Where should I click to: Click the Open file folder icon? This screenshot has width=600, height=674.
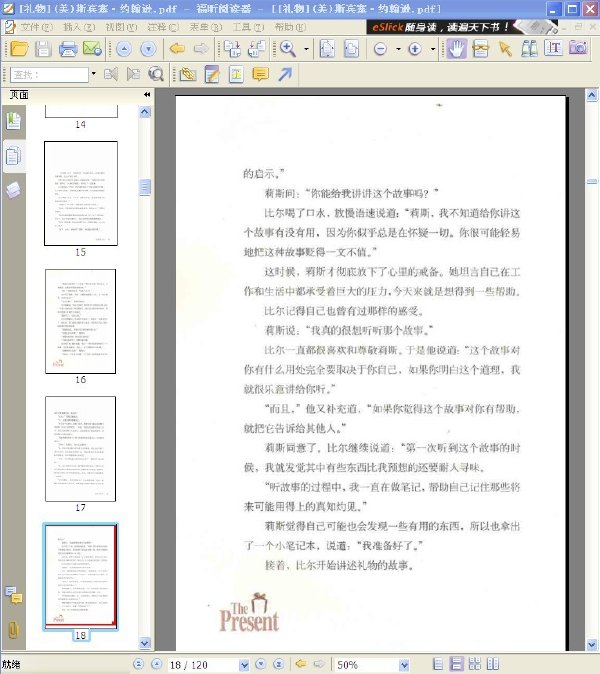point(19,49)
